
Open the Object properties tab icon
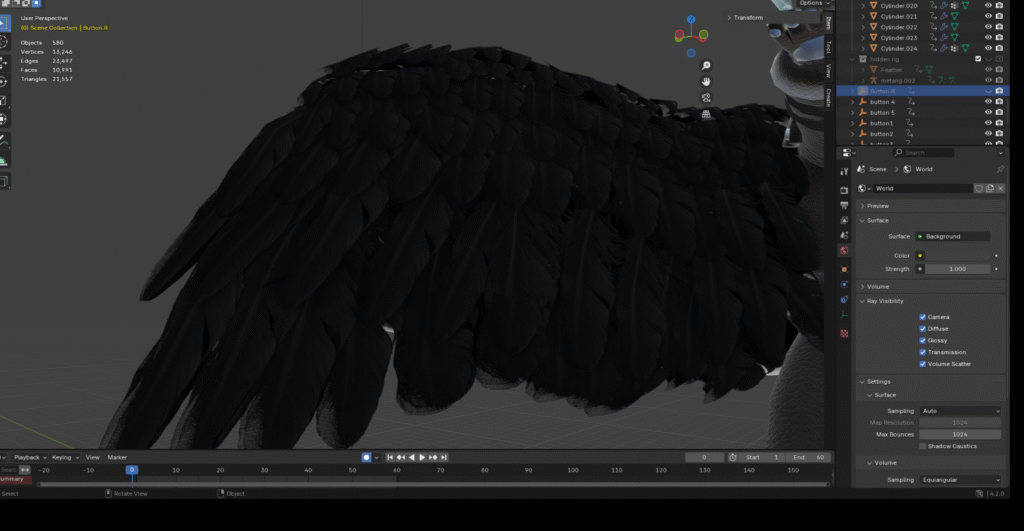844,269
